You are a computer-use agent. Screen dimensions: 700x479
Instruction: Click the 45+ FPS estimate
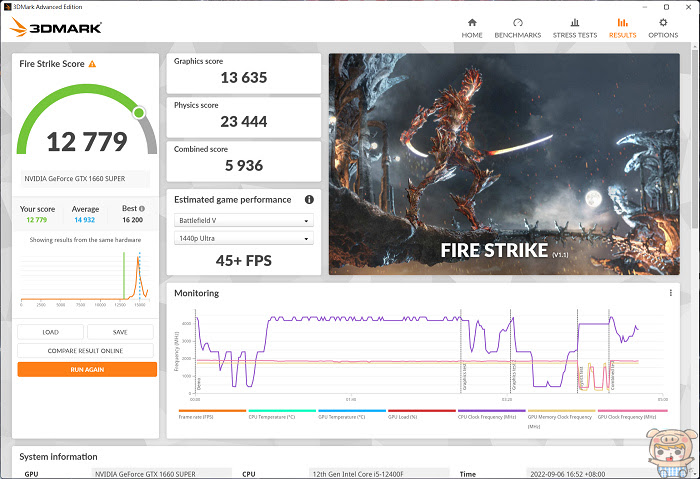244,261
